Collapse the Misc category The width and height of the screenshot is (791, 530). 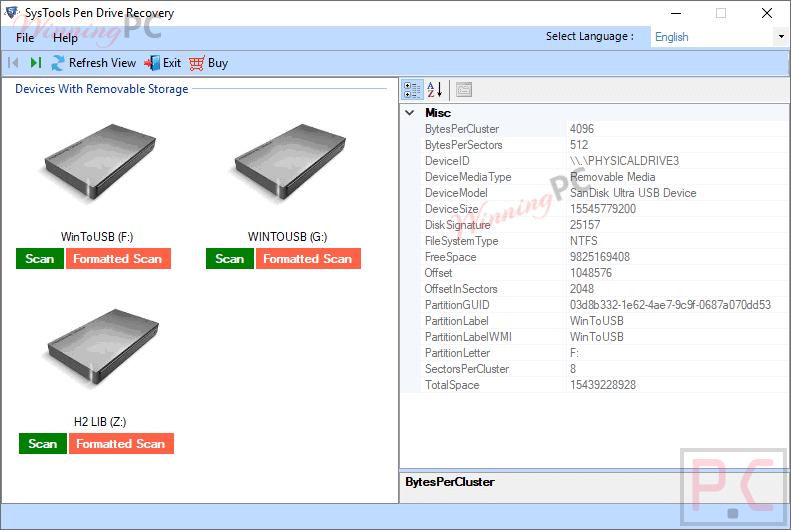pos(410,113)
